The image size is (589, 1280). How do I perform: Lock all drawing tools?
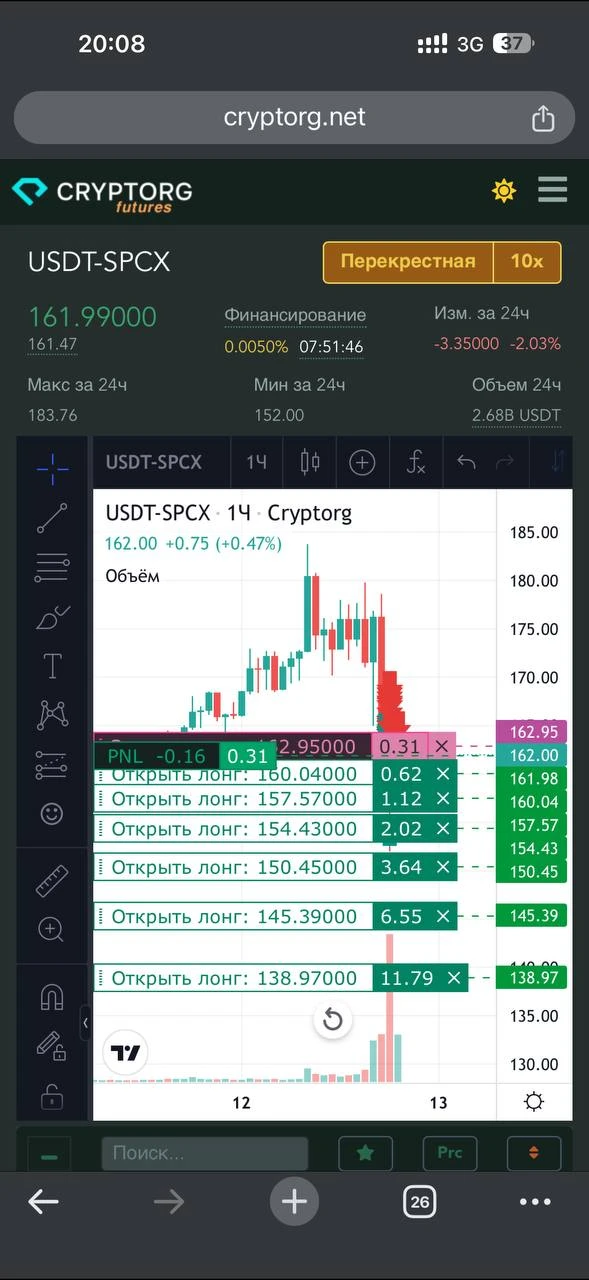pyautogui.click(x=52, y=1096)
